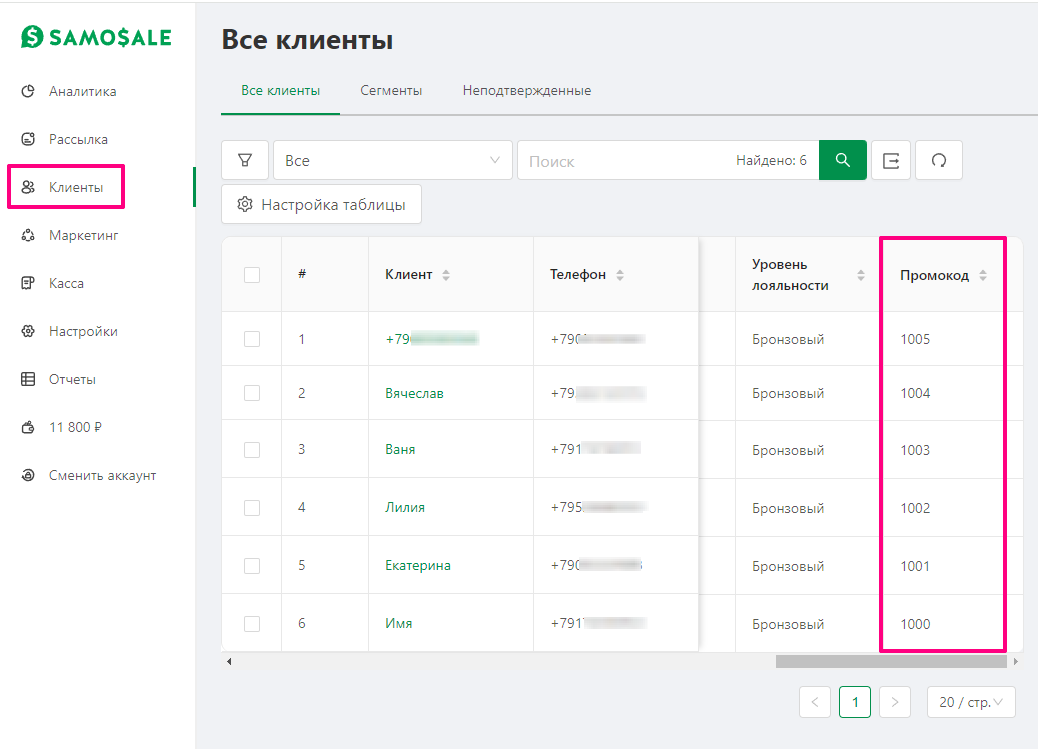1038x749 pixels.
Task: Check the box for Имя row
Action: coord(252,624)
